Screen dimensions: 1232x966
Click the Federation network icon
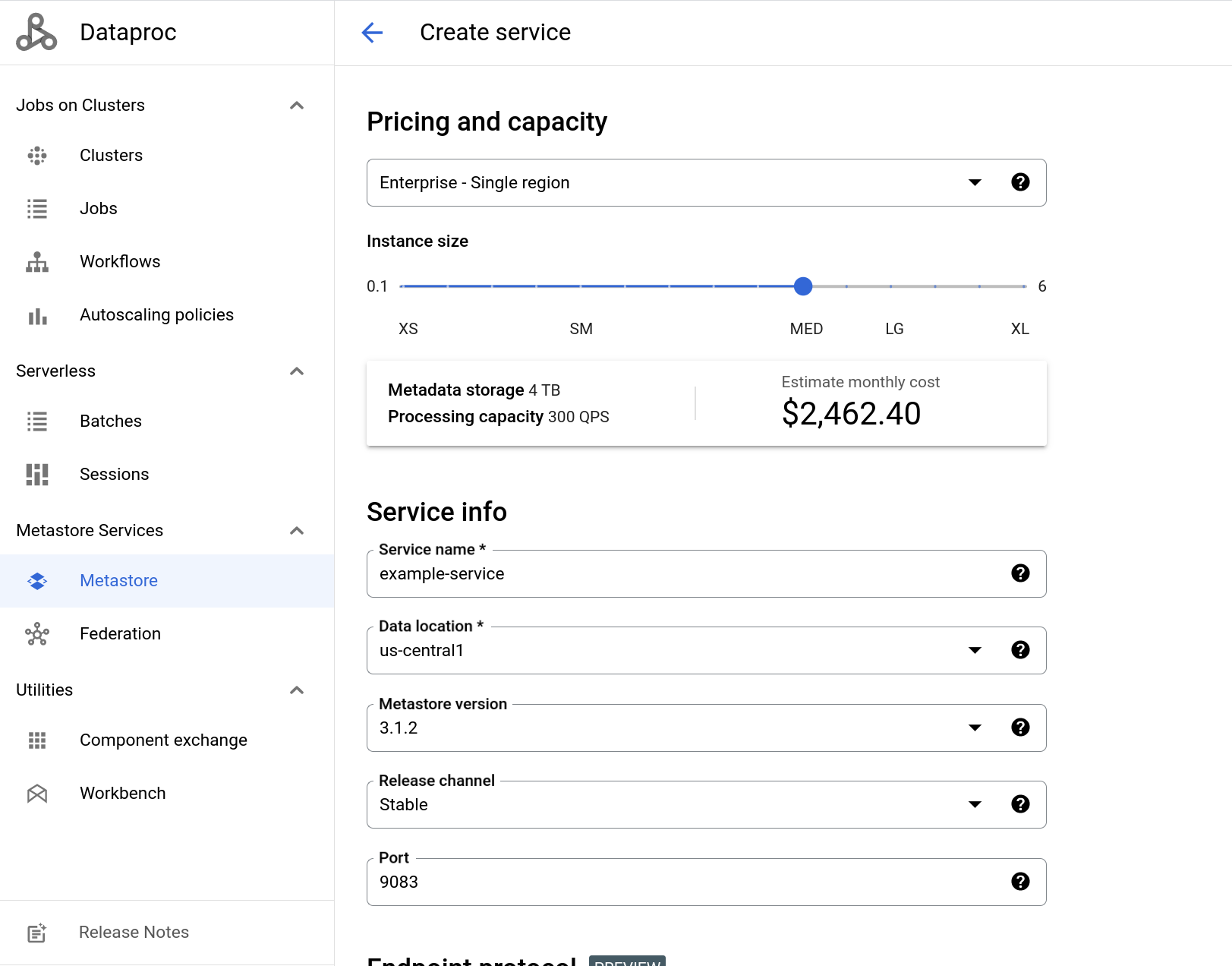click(x=36, y=633)
